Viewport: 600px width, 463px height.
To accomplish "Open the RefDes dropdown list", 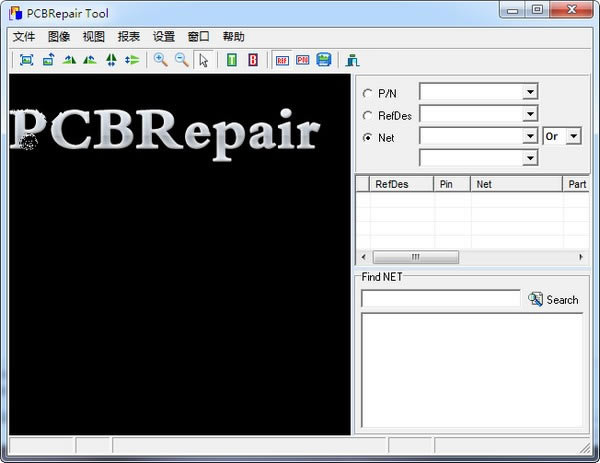I will click(530, 114).
